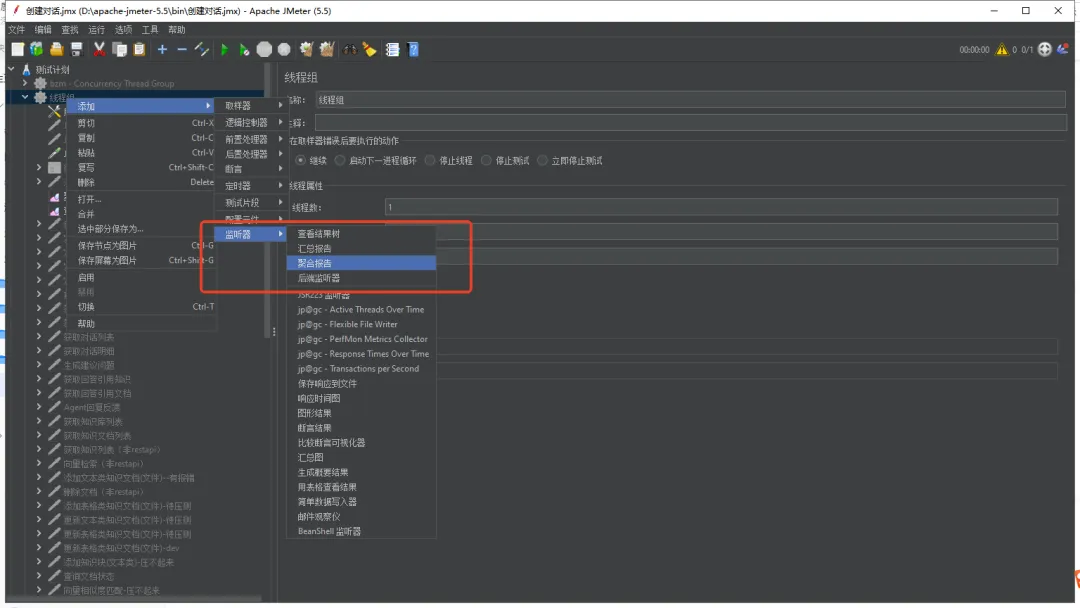Click the Function Helper list icon
Screen dimensions: 1080x608
[x=393, y=49]
